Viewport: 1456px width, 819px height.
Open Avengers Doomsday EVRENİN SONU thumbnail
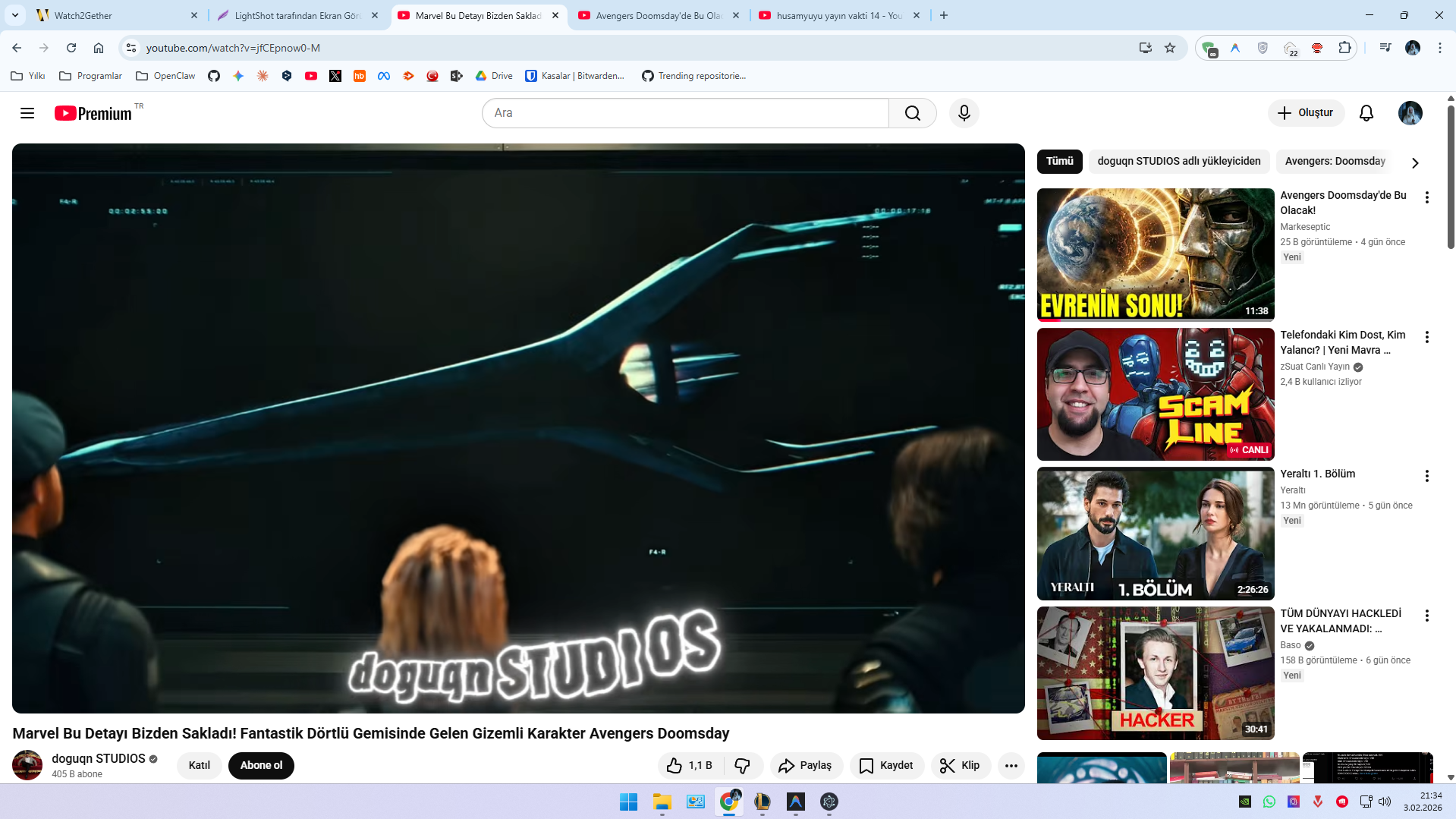point(1156,254)
